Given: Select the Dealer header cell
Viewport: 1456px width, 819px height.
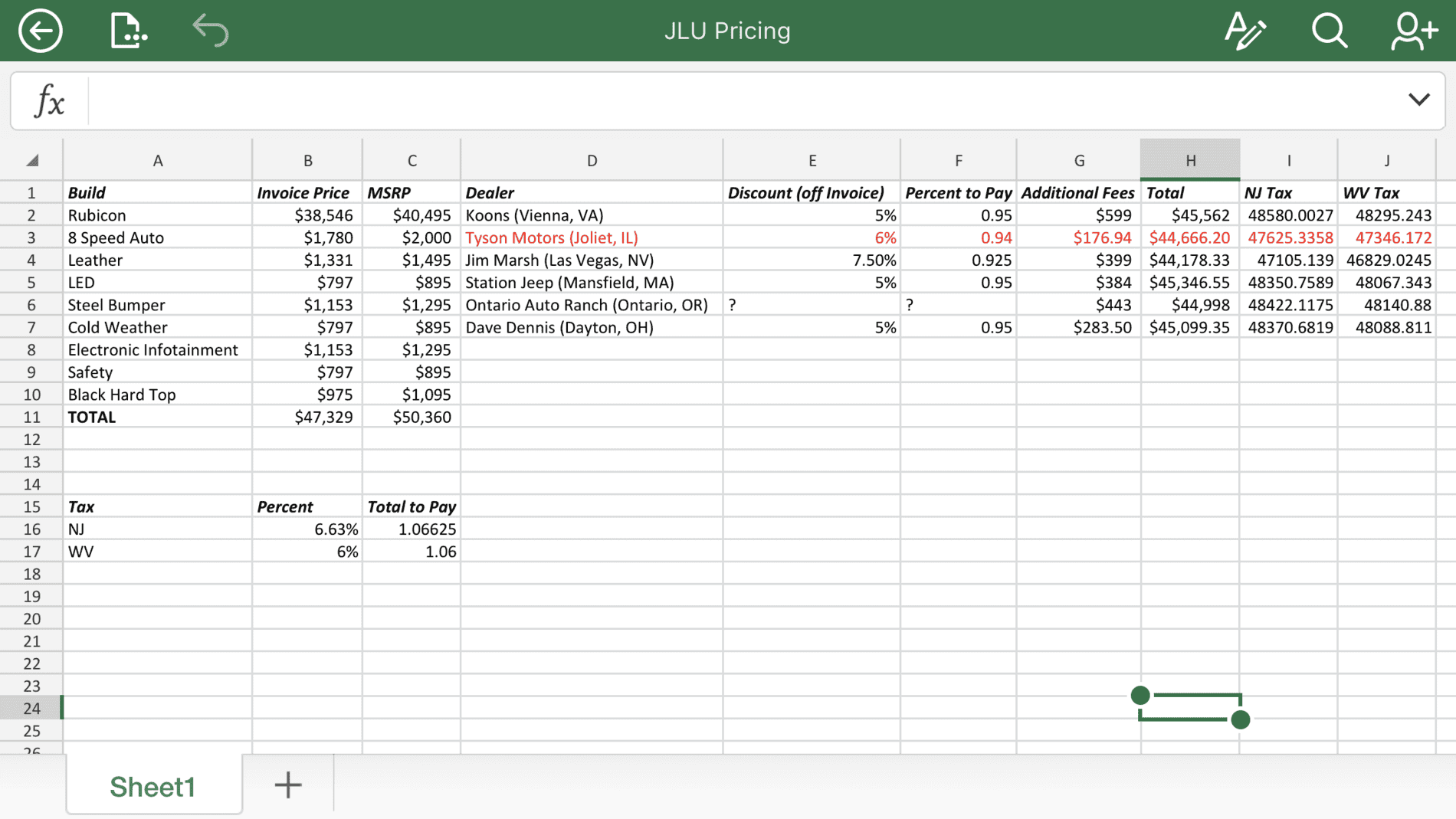Looking at the screenshot, I should pos(592,193).
